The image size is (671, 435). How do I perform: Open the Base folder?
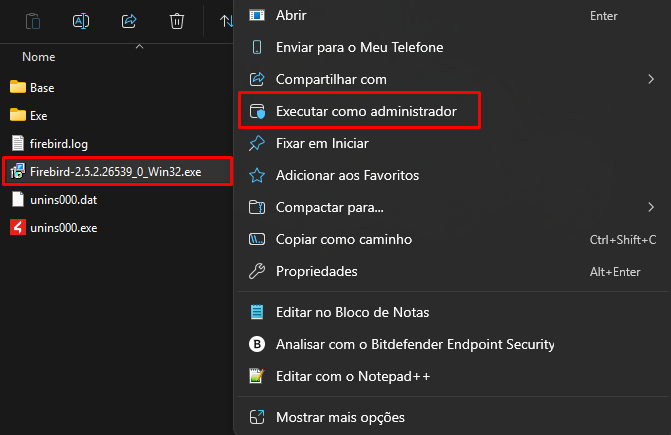coord(41,88)
